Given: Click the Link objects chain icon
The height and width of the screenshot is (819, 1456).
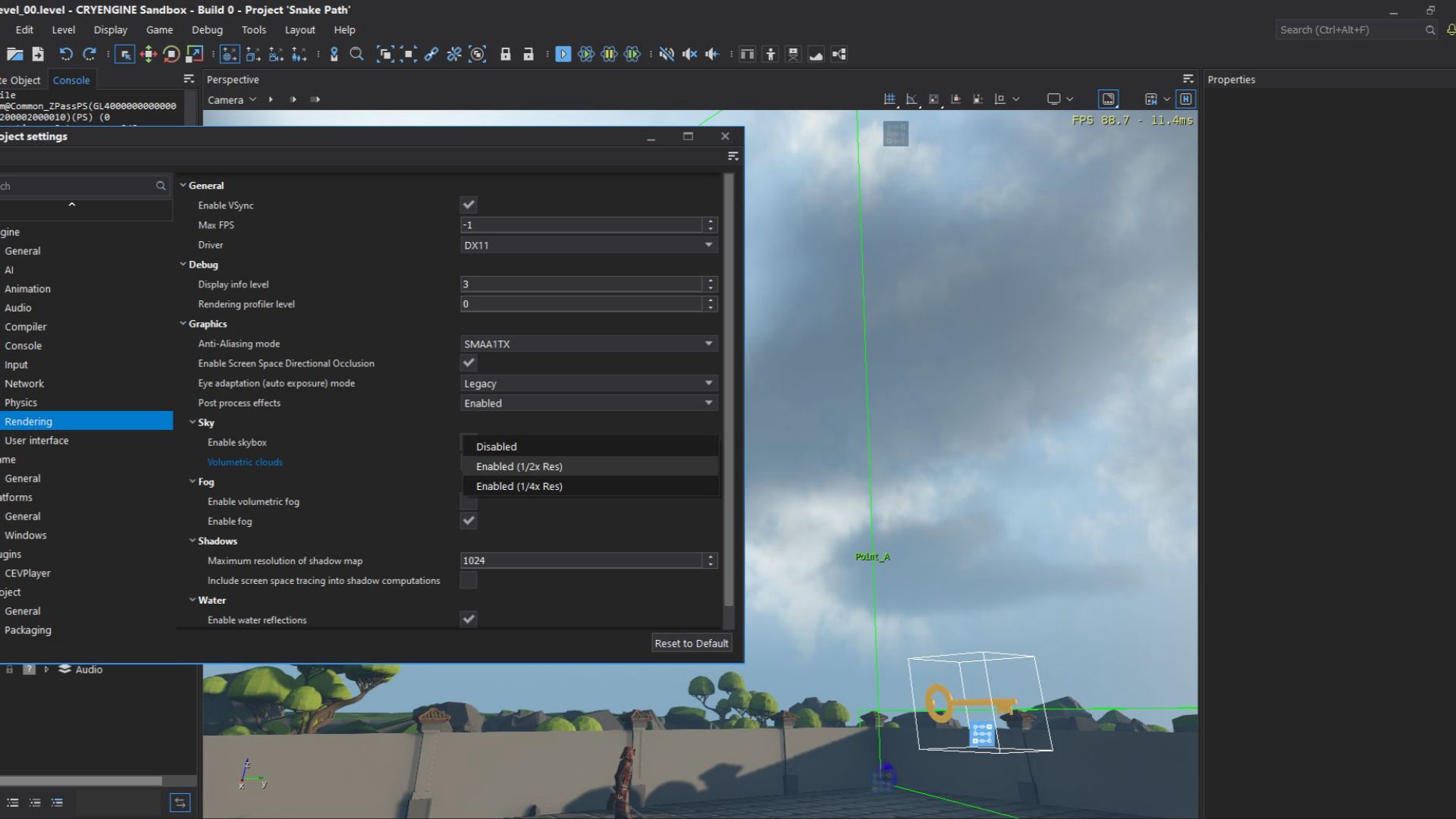Looking at the screenshot, I should 431,54.
